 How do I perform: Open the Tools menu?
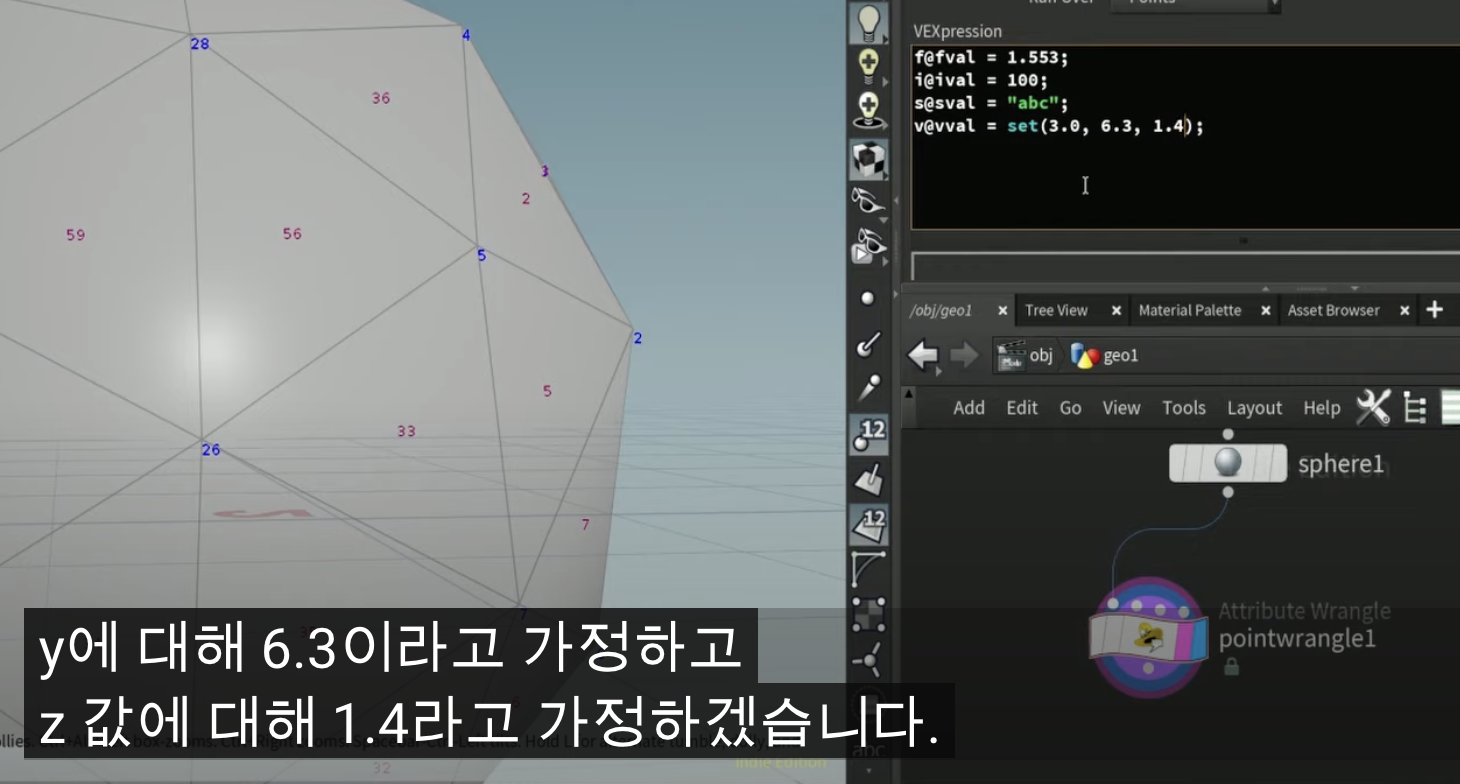click(1184, 408)
